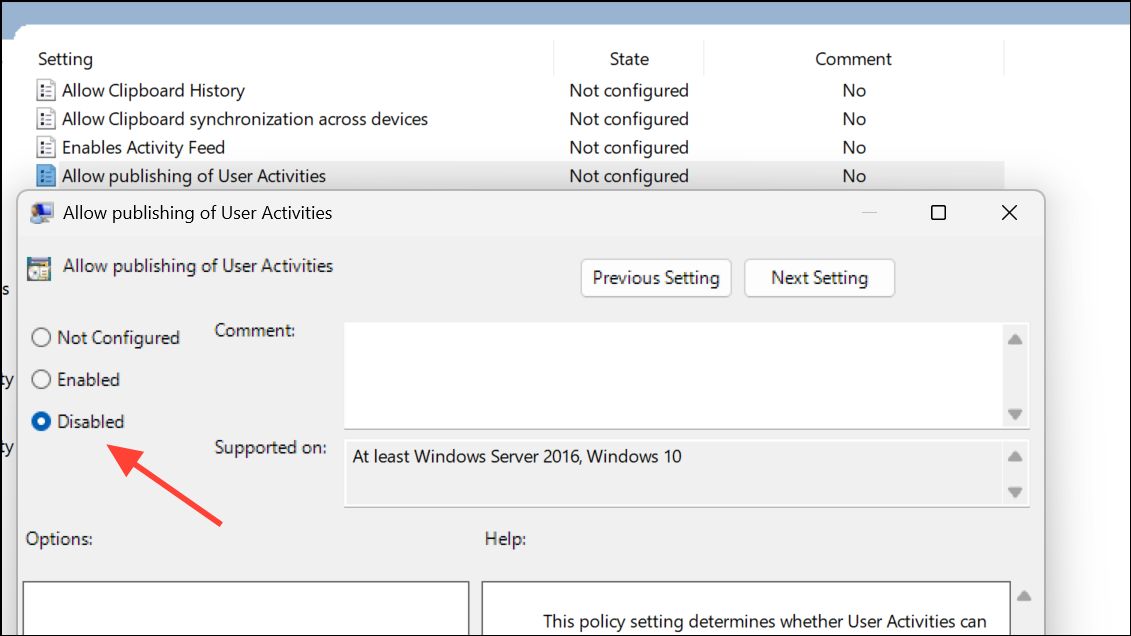1131x636 pixels.
Task: Select the Not Configured radio button
Action: coord(41,338)
